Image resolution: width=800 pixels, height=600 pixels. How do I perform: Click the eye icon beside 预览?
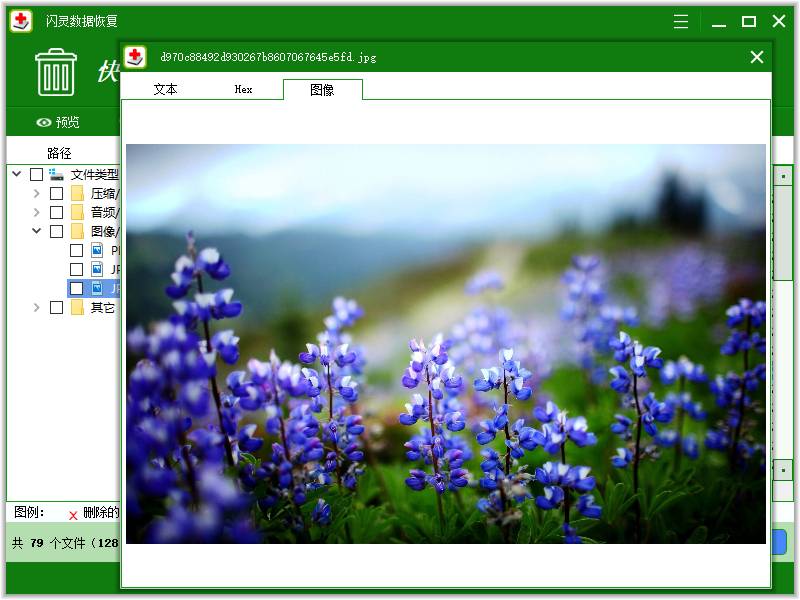point(43,123)
